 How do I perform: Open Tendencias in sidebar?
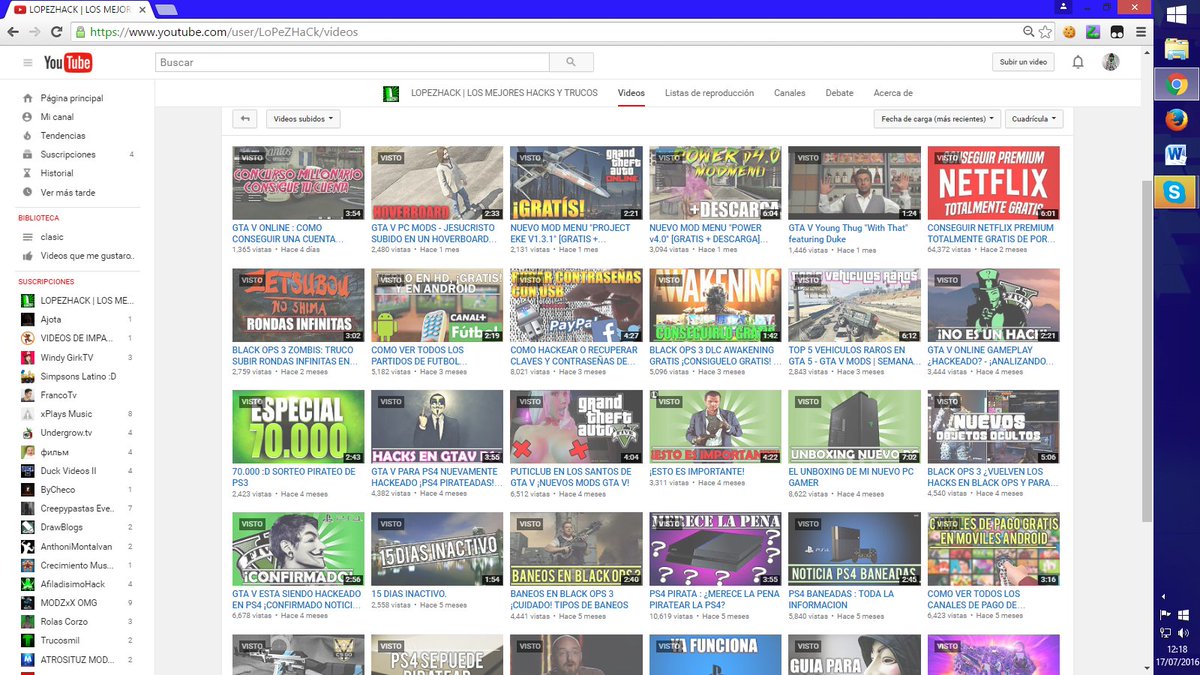[x=62, y=136]
